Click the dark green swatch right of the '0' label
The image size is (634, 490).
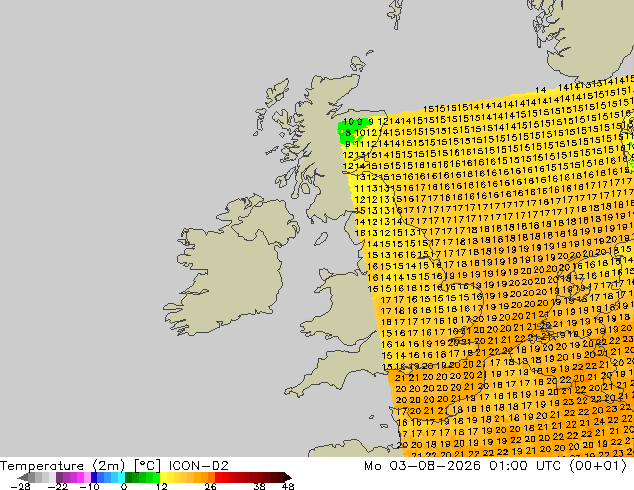pyautogui.click(x=129, y=477)
